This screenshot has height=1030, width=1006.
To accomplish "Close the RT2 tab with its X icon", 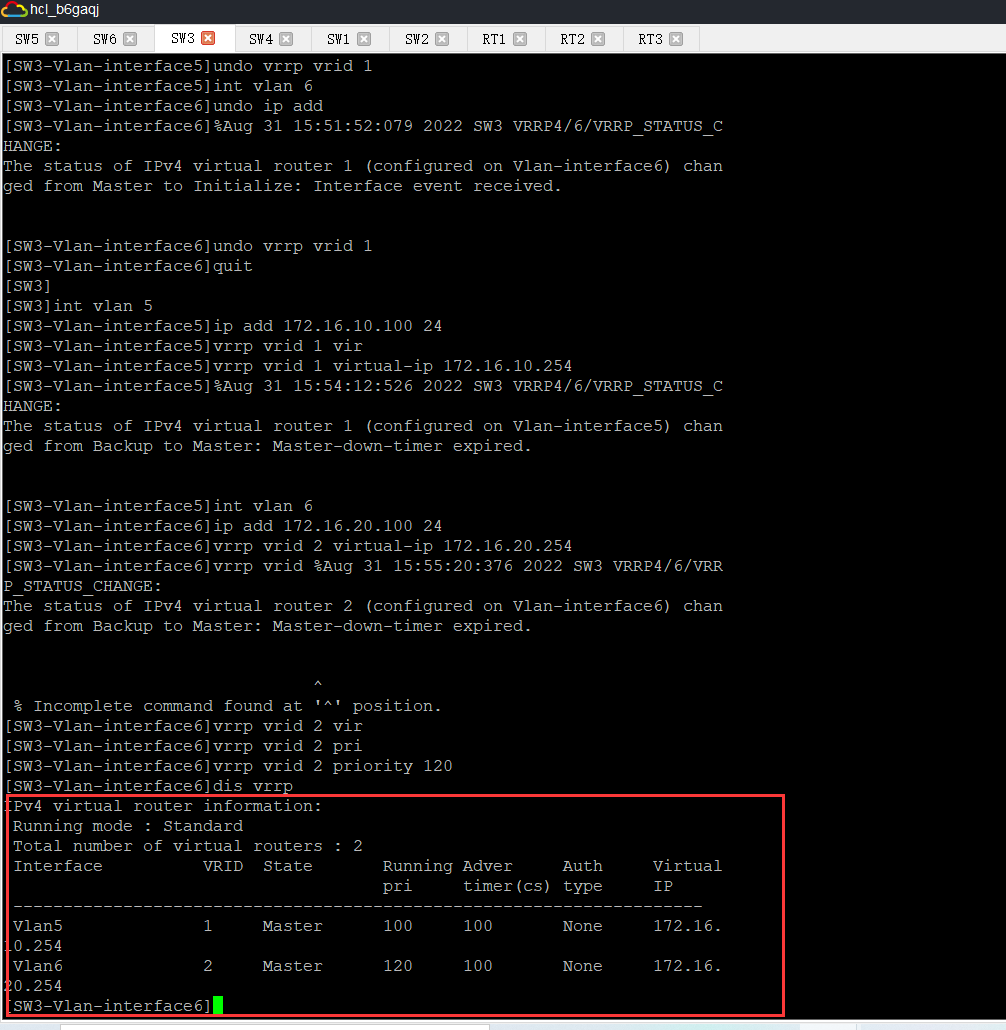I will point(598,39).
